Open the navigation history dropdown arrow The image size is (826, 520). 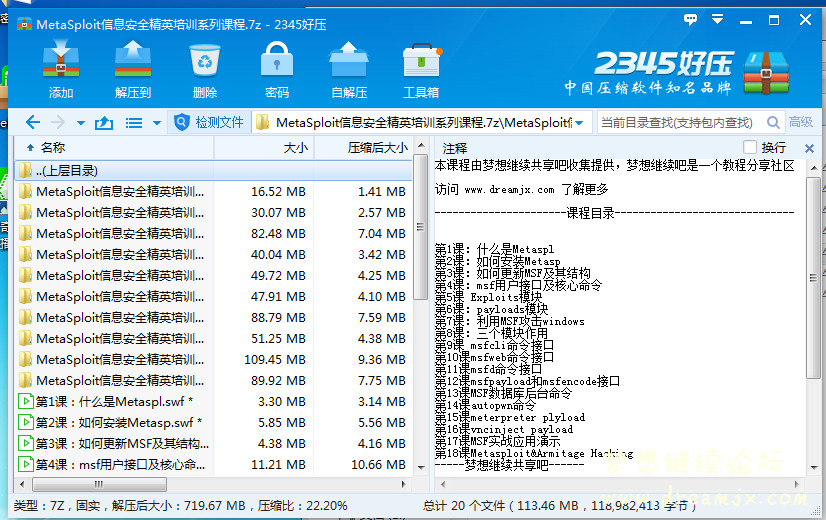81,123
